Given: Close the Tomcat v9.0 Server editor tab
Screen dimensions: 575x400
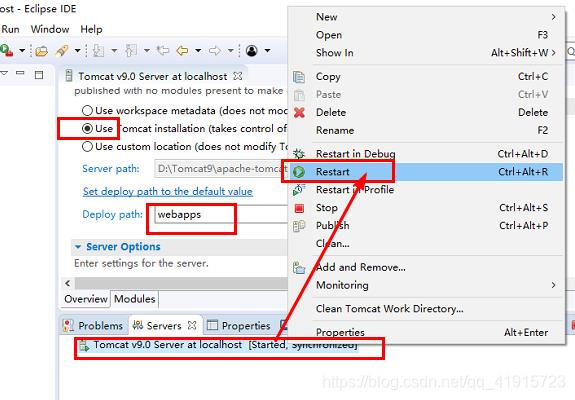Looking at the screenshot, I should tap(238, 76).
